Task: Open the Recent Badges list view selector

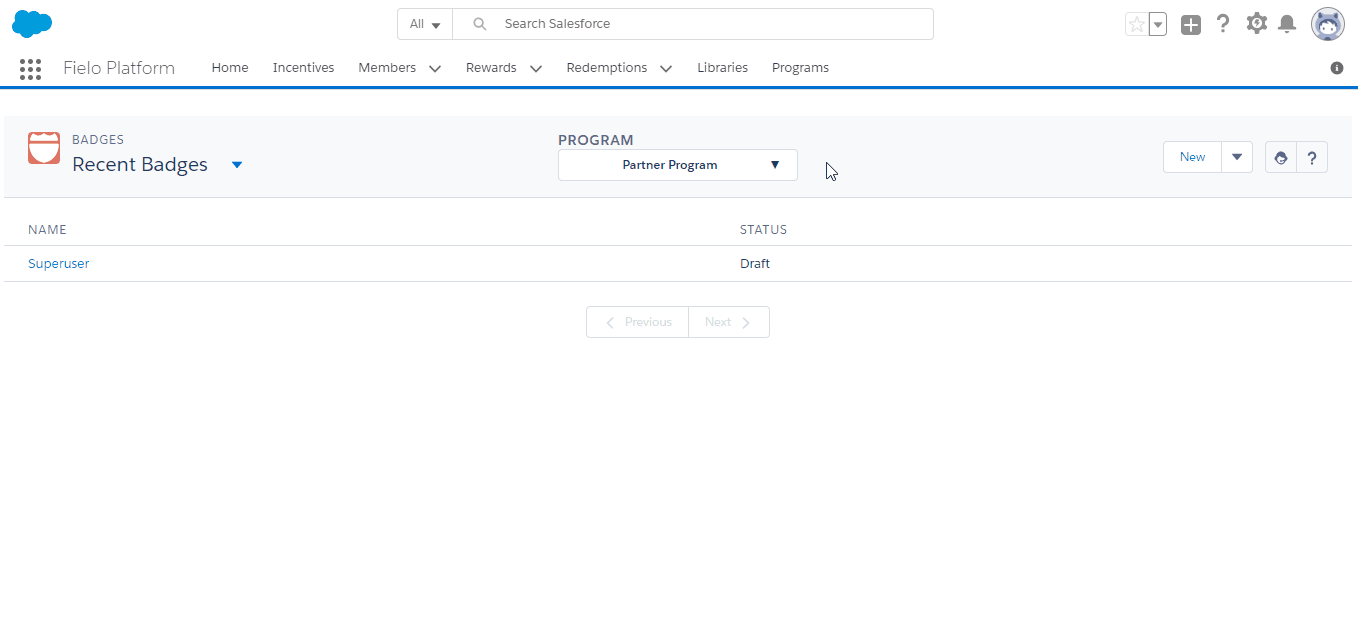Action: pyautogui.click(x=237, y=165)
